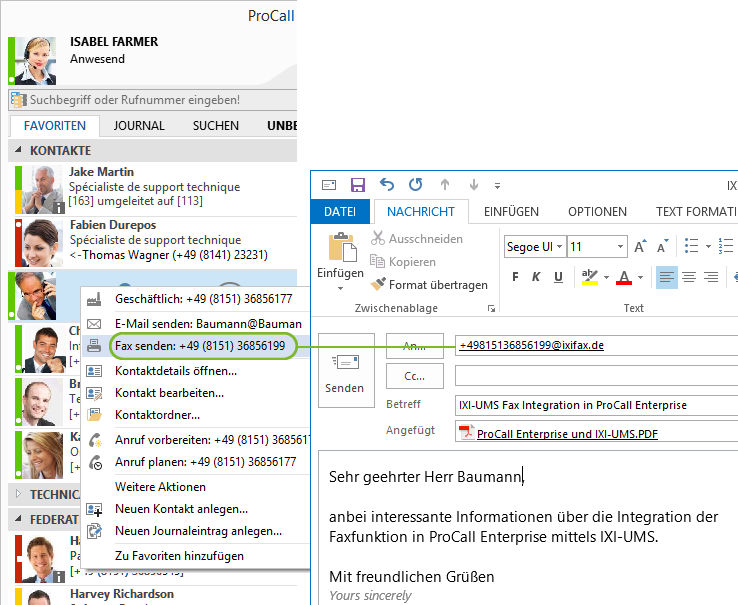Click fax recipient address +49815136856199@ixifax.de
This screenshot has height=605, width=738.
[x=532, y=345]
